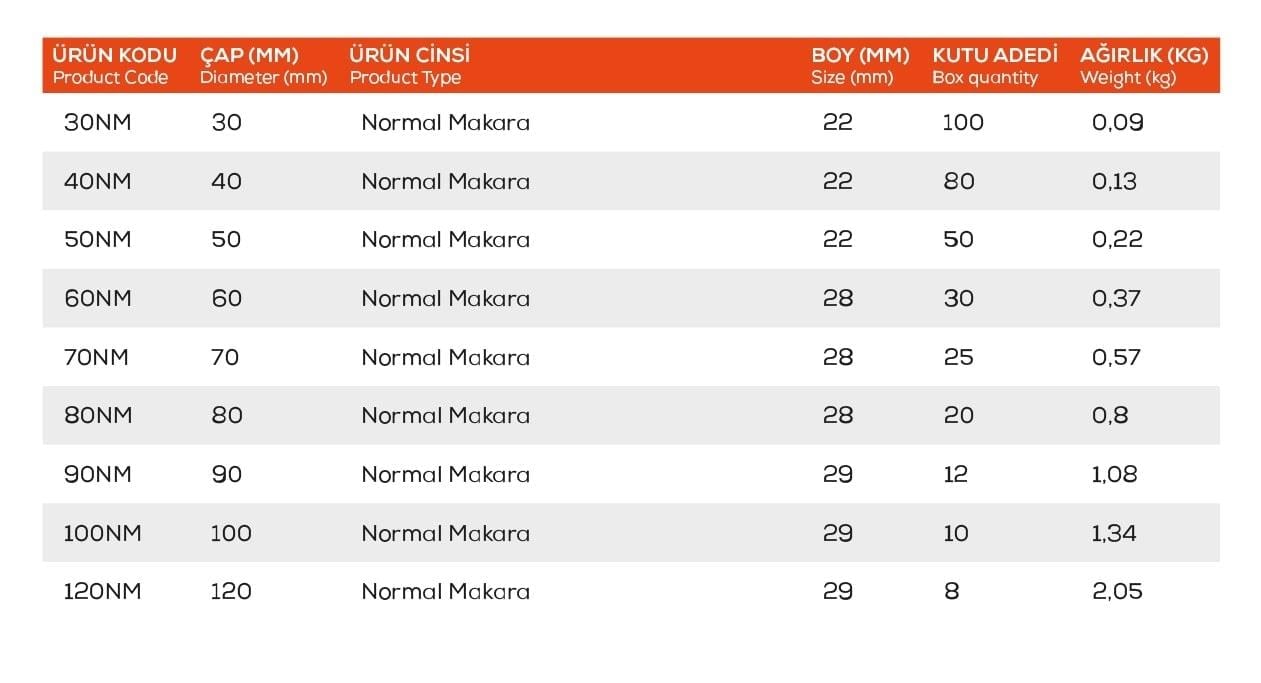Click product code 120NM
This screenshot has height=683, width=1261.
tap(103, 591)
